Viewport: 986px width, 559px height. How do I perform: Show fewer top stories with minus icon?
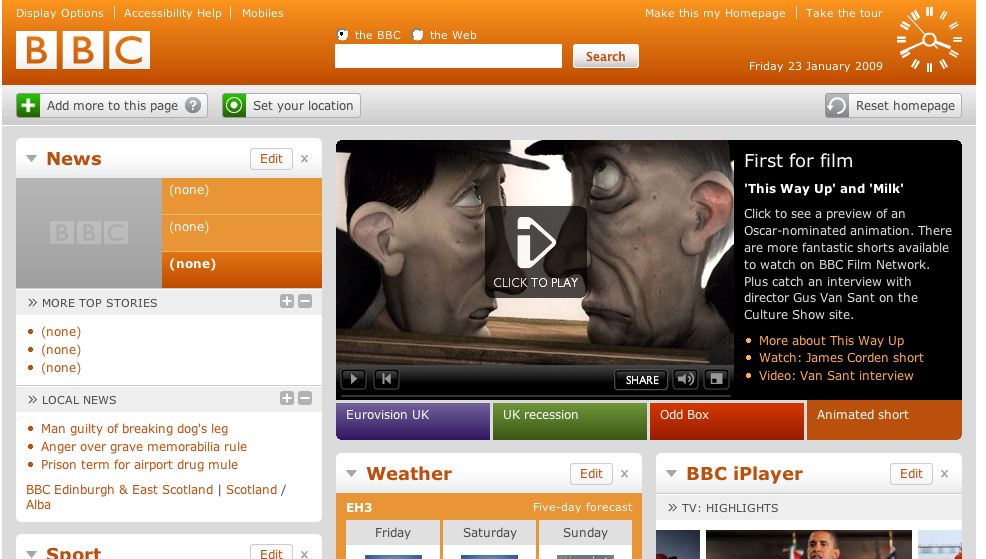(x=305, y=302)
